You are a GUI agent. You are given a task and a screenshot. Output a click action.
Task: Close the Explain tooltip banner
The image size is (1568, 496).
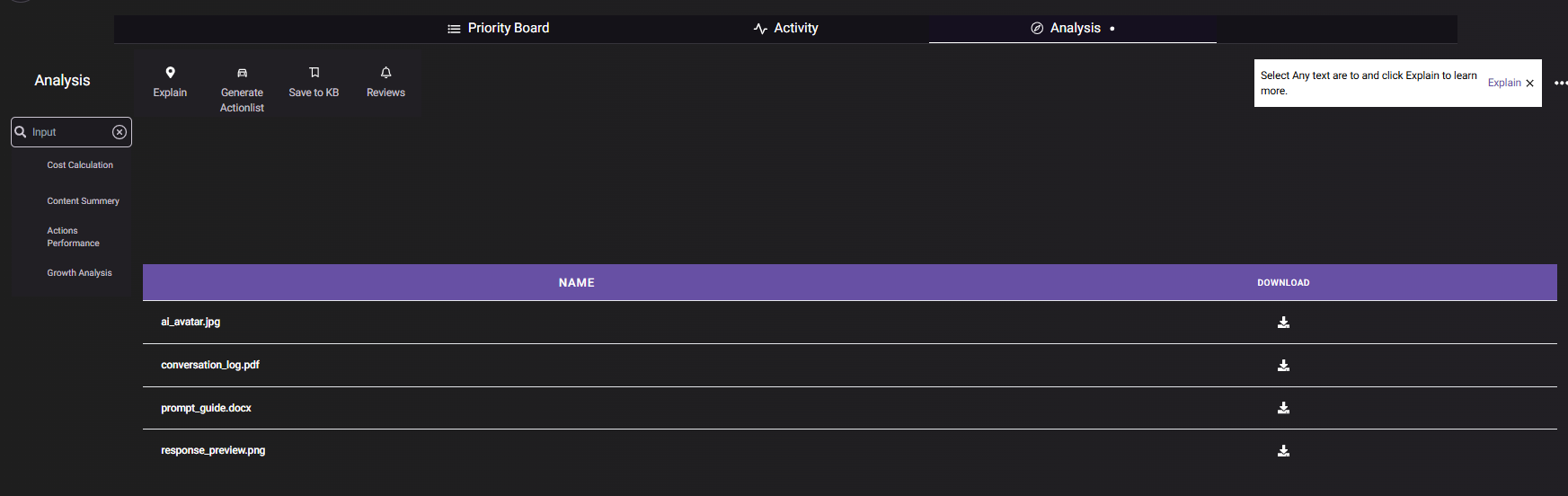1530,83
